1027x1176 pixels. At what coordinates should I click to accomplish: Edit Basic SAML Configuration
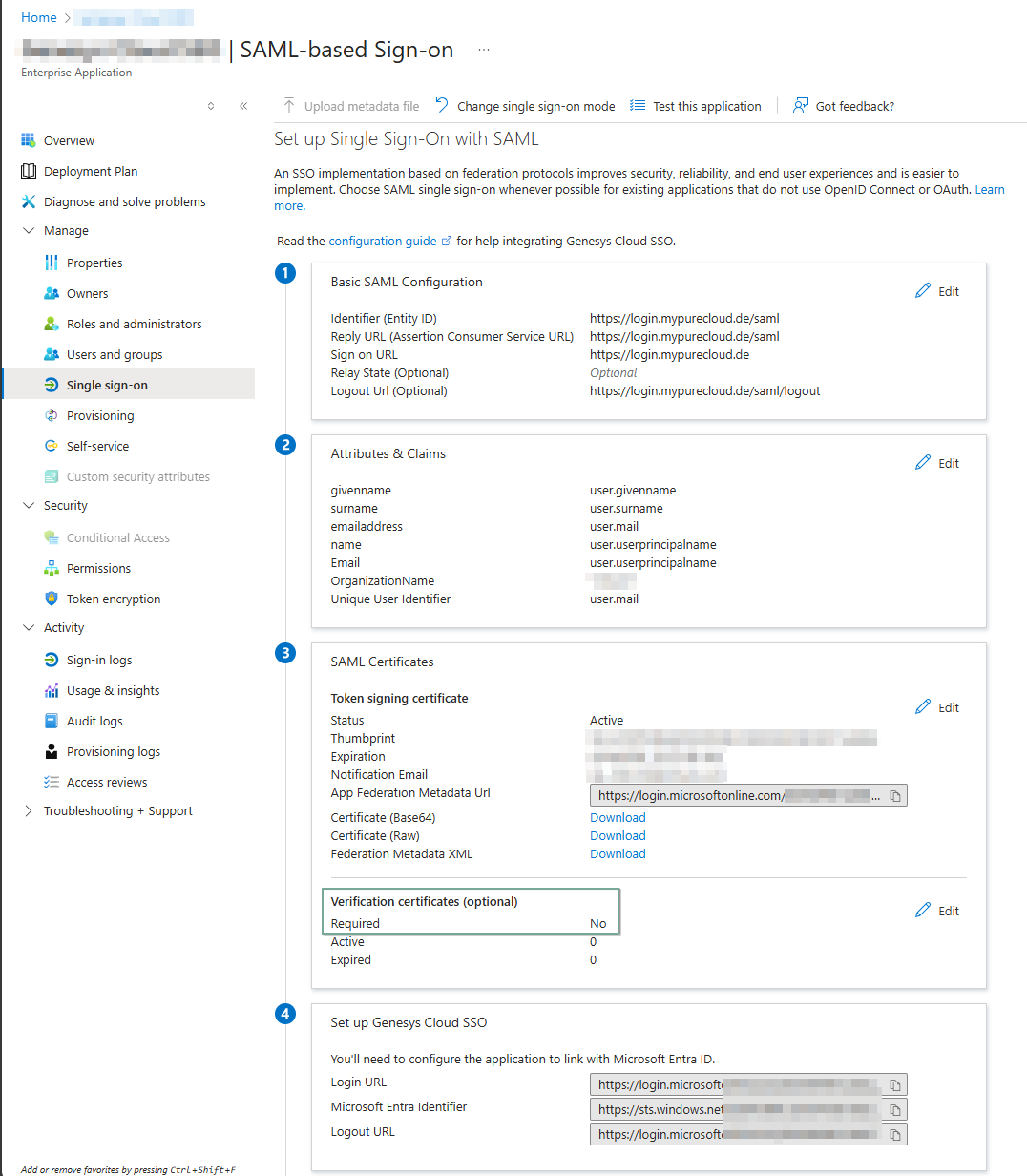point(937,291)
